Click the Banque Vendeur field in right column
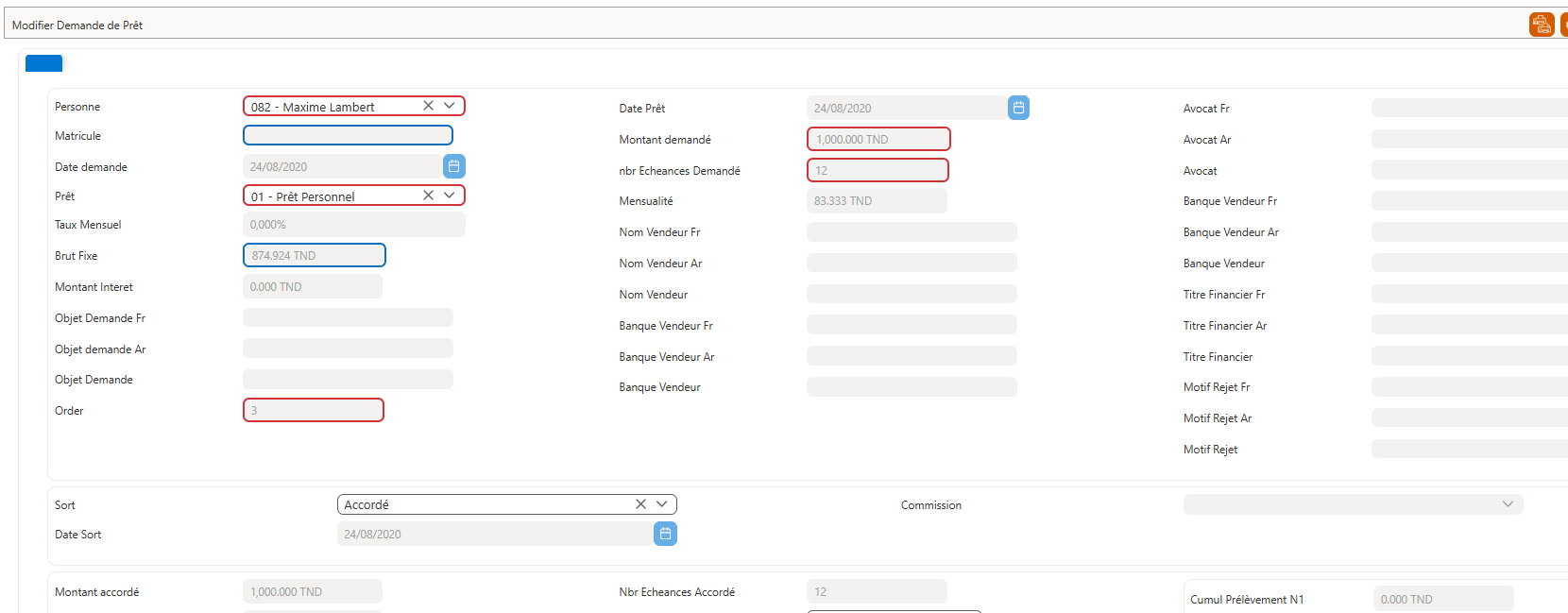The image size is (1568, 613). coord(1470,263)
